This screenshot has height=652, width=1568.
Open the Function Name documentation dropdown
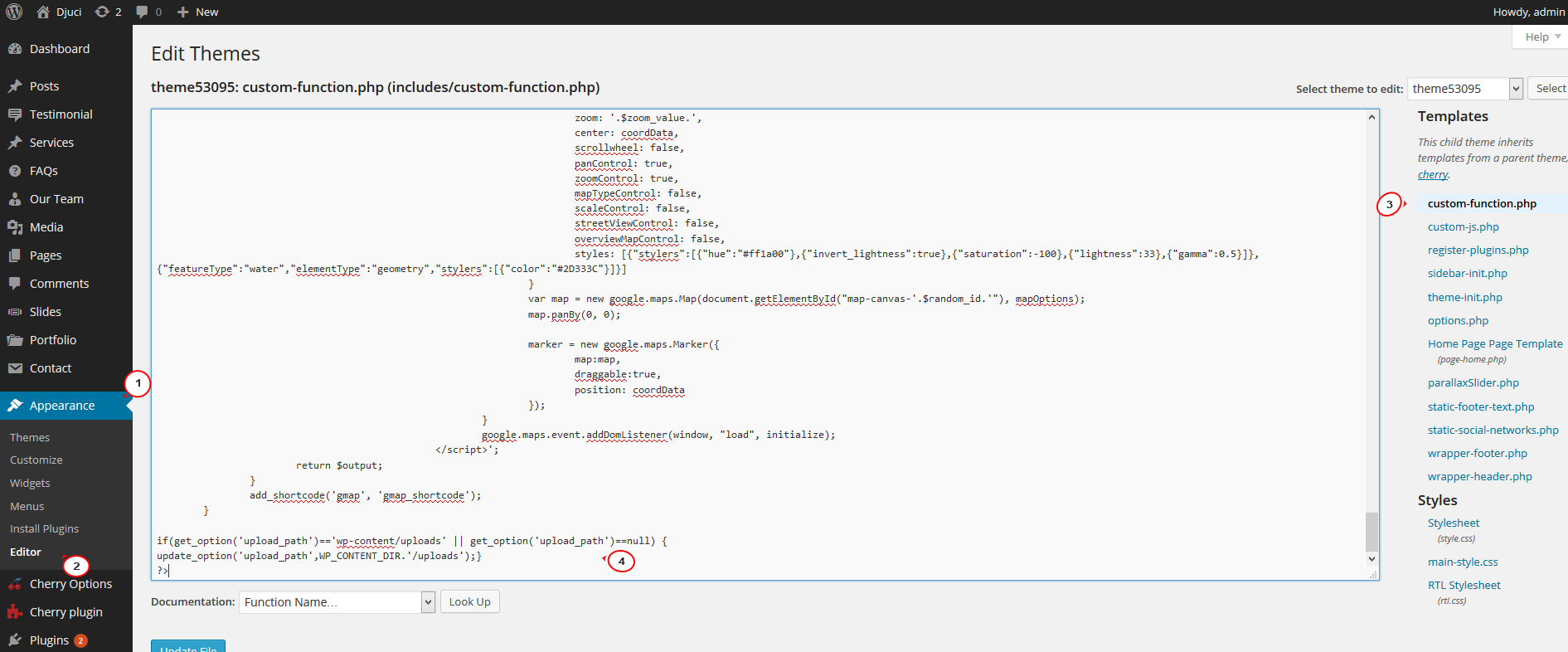tap(337, 602)
